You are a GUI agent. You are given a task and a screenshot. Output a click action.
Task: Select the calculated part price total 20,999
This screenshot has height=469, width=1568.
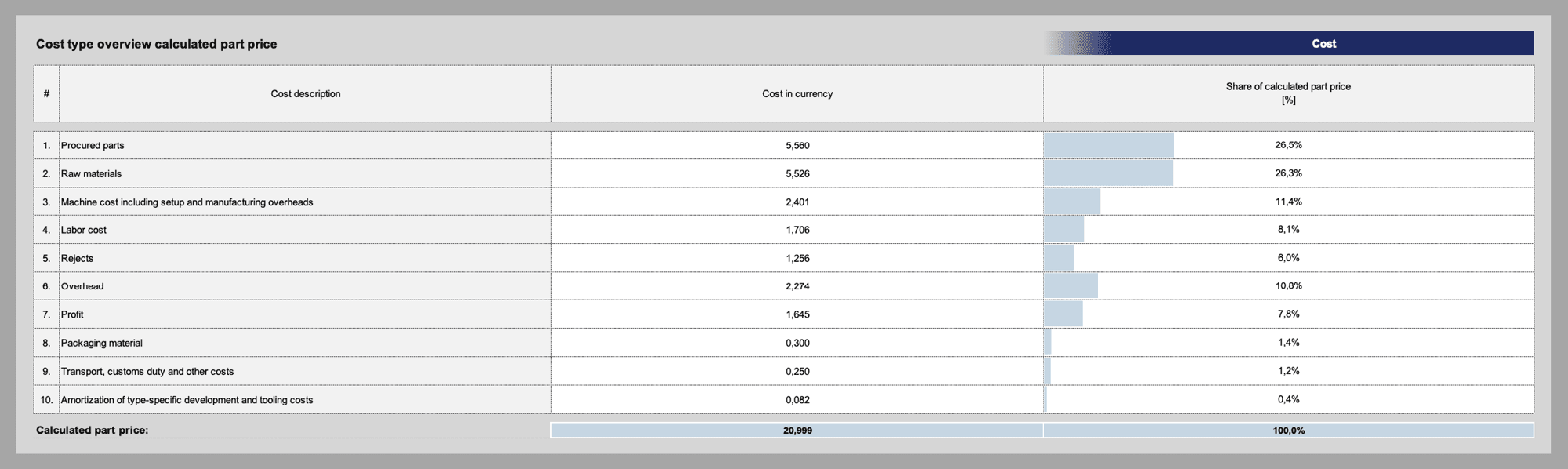point(797,431)
